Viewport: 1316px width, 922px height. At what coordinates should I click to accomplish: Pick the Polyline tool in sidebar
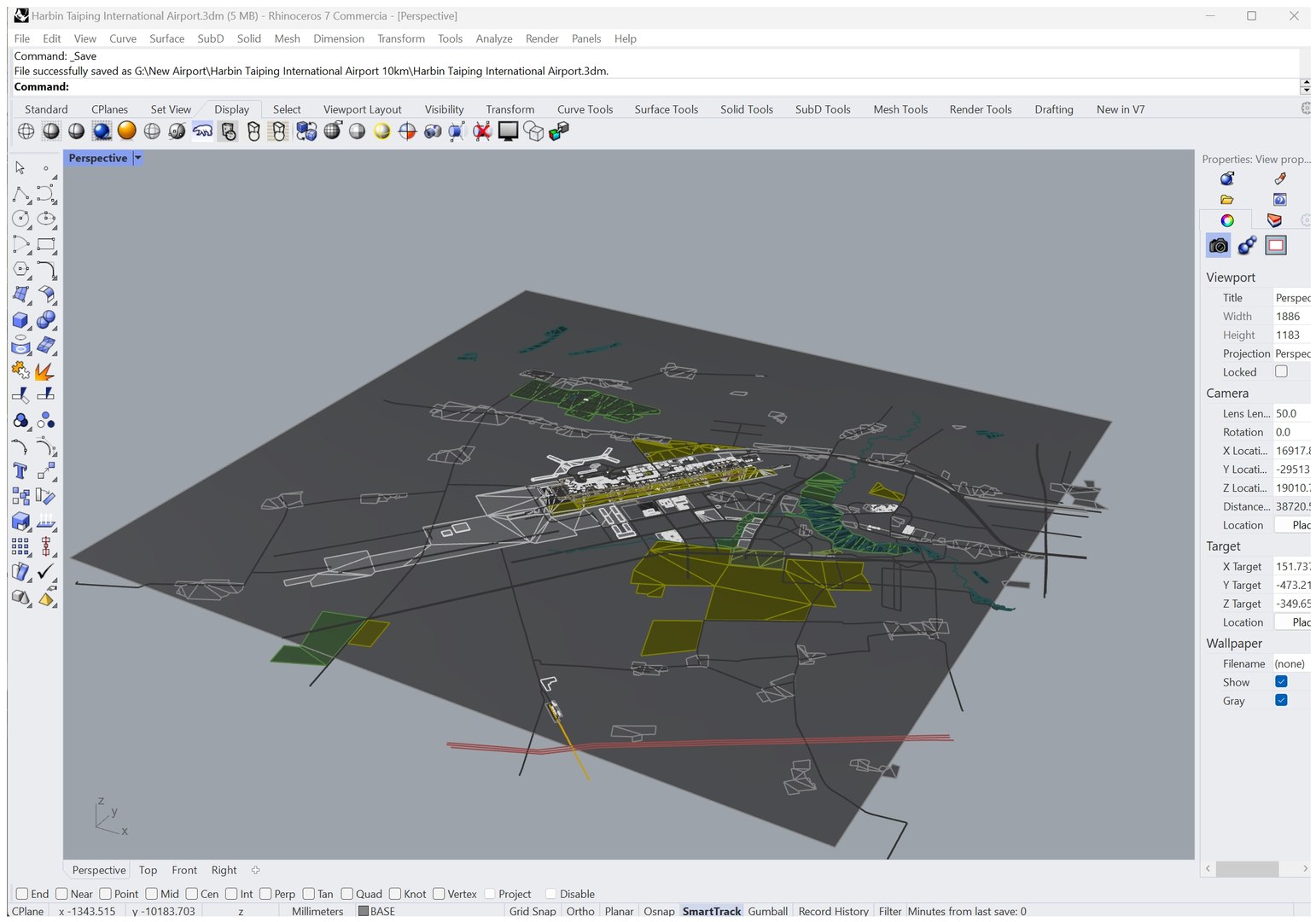click(x=20, y=195)
